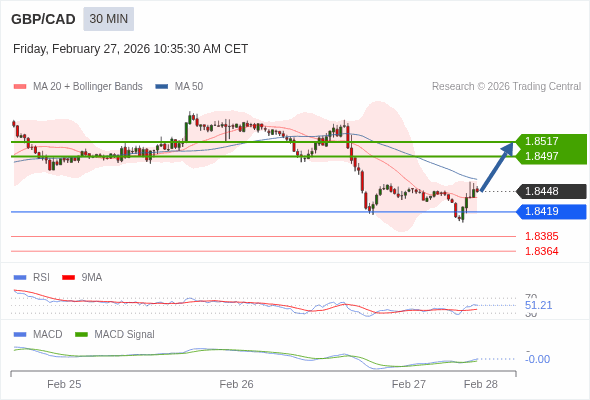Click the 1.8364 red support value
590x400 pixels.
click(x=541, y=251)
